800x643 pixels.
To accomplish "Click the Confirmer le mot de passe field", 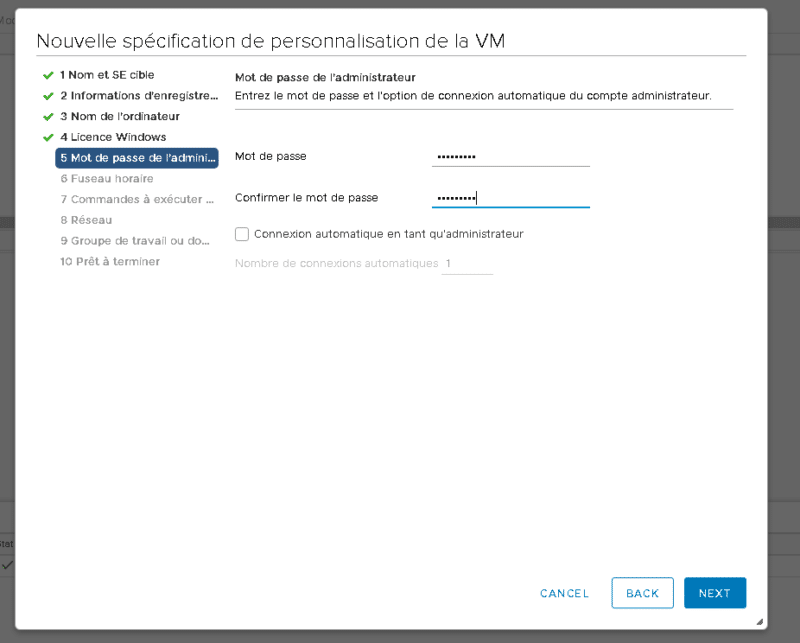I will (511, 198).
